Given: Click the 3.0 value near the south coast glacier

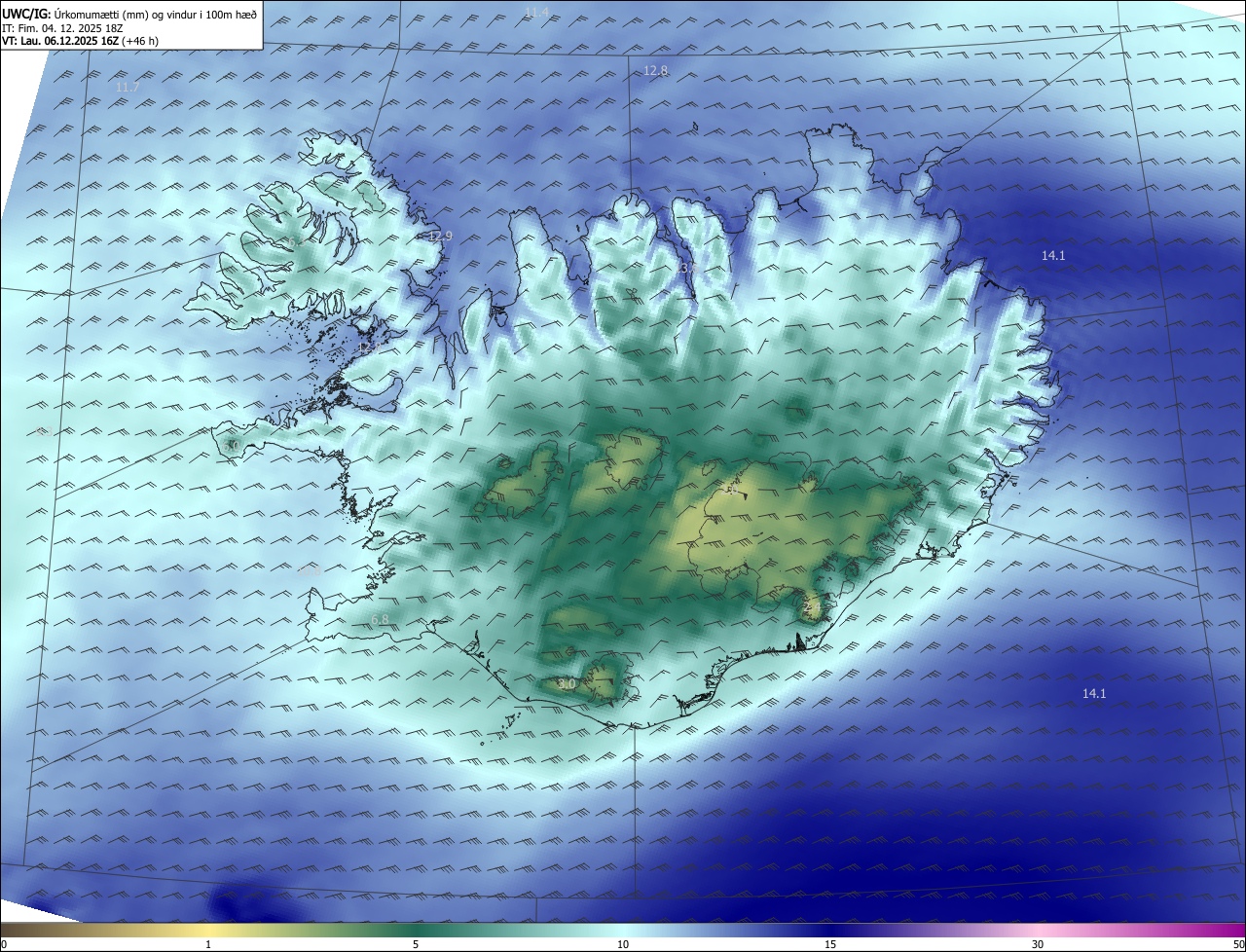Looking at the screenshot, I should pos(567,684).
